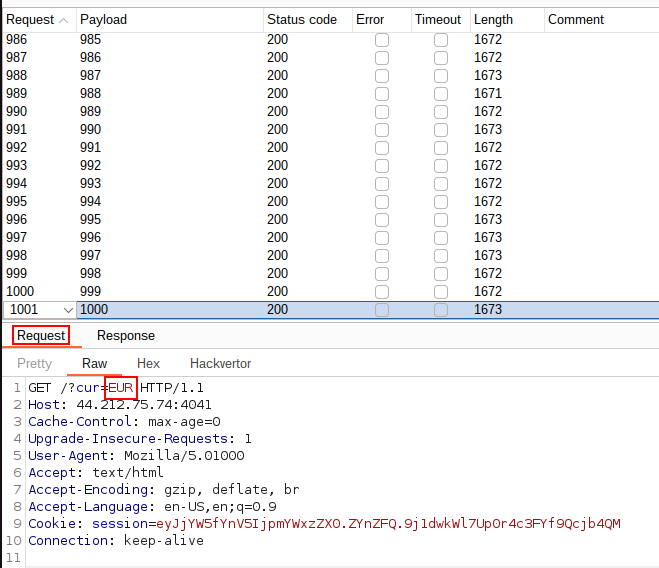Toggle Error checkbox in request 994 row
This screenshot has height=568, width=659.
[x=382, y=184]
